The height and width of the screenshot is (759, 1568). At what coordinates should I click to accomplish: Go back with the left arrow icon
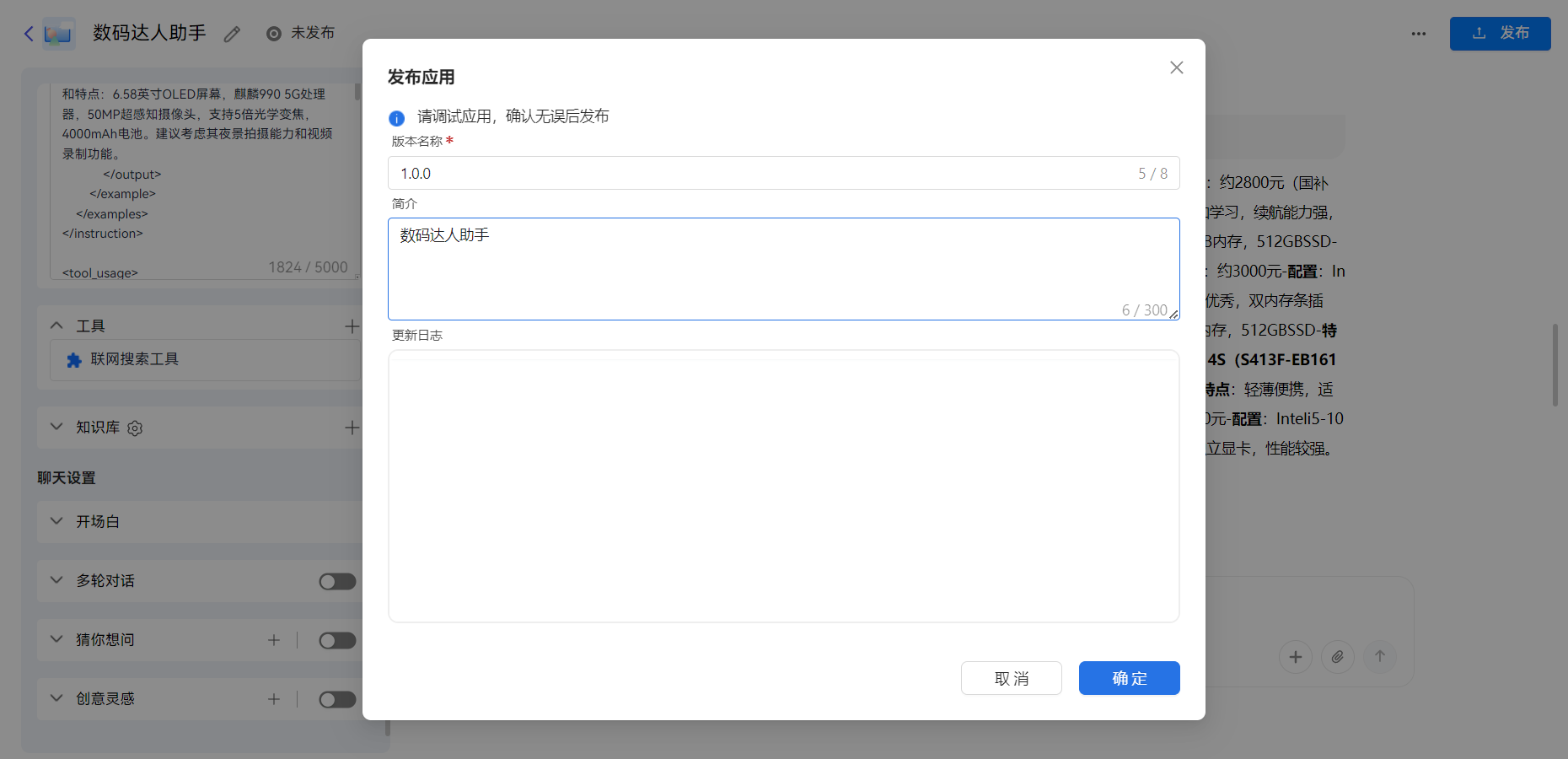point(29,34)
